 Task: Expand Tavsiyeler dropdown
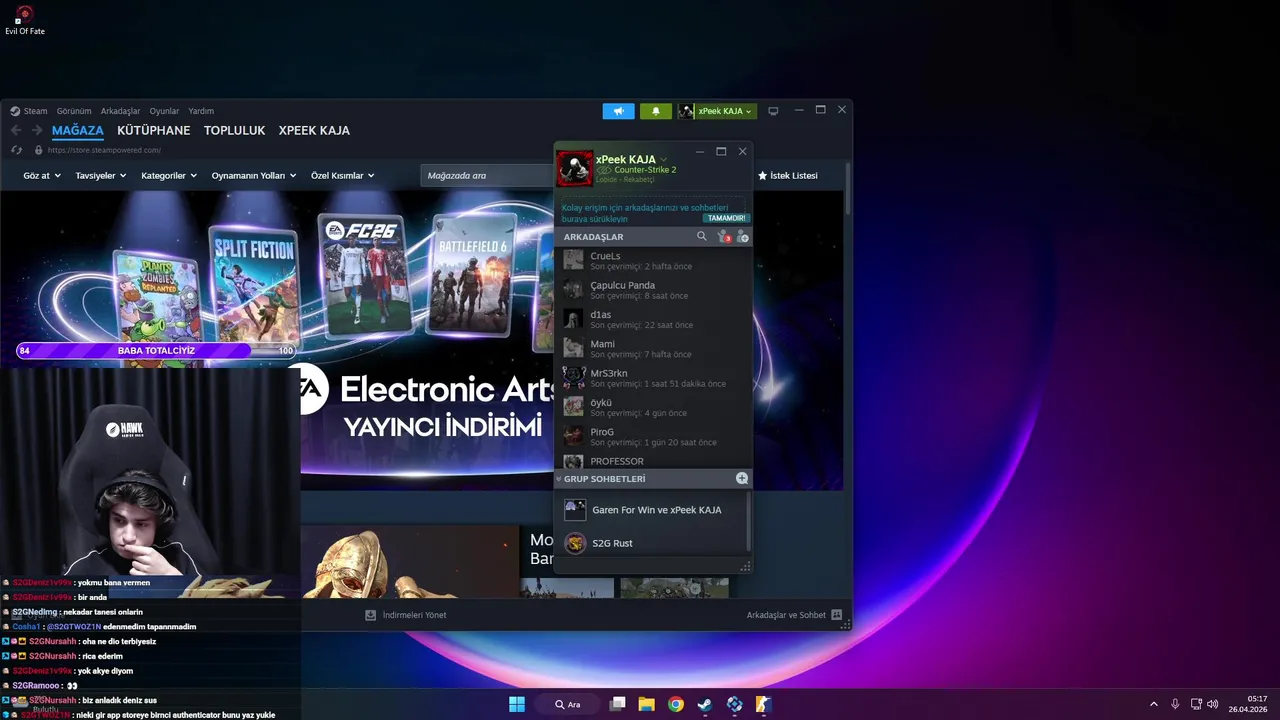(101, 176)
